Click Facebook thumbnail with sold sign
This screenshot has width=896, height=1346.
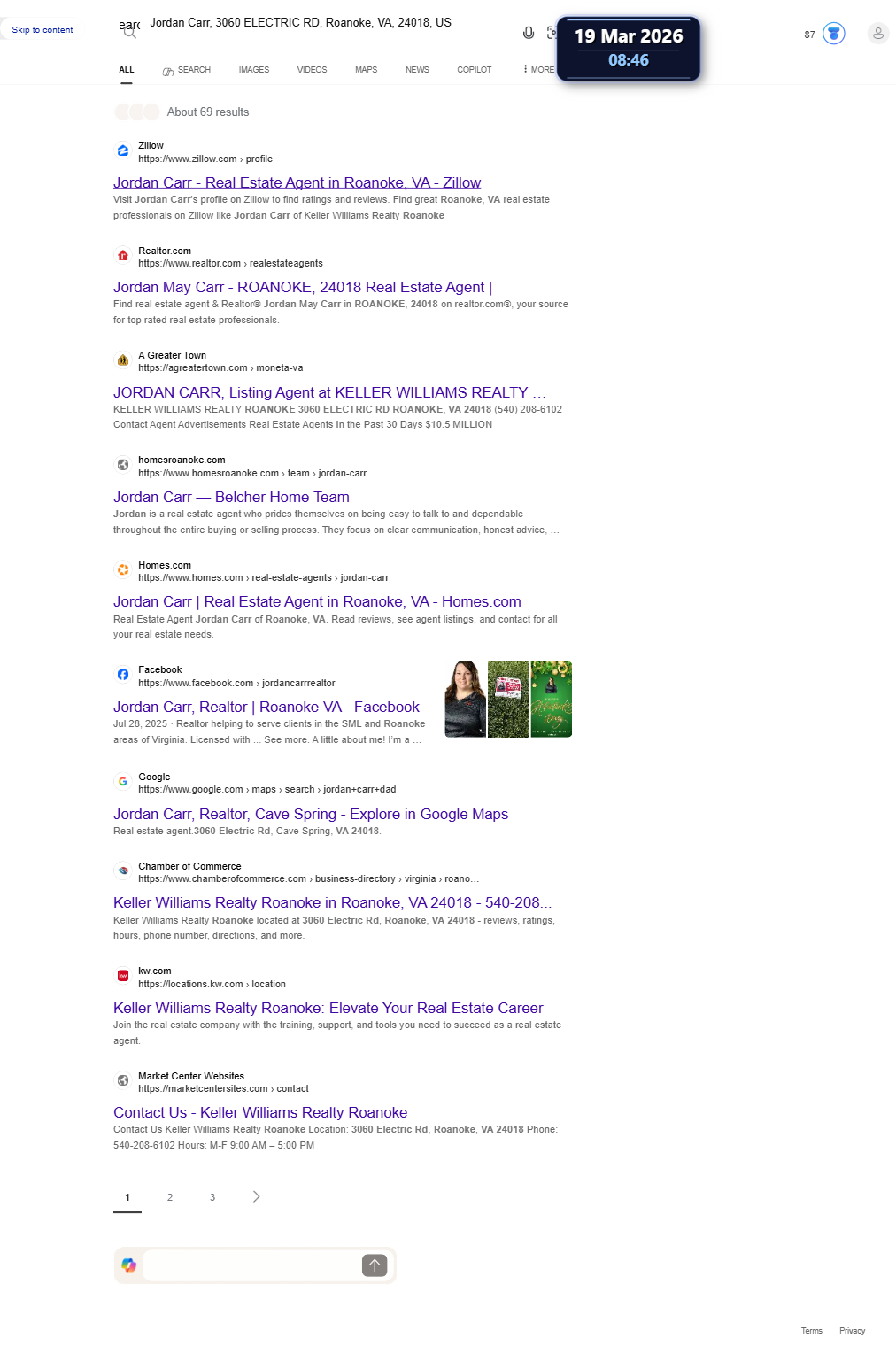coord(508,699)
